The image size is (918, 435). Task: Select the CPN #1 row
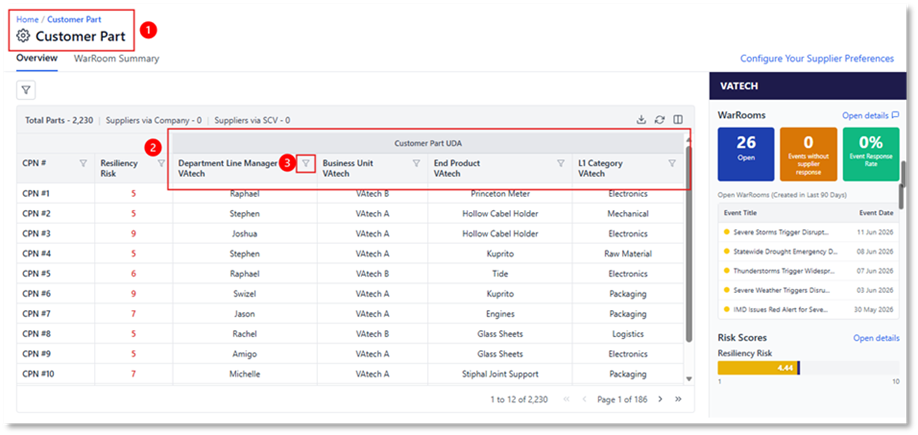351,194
